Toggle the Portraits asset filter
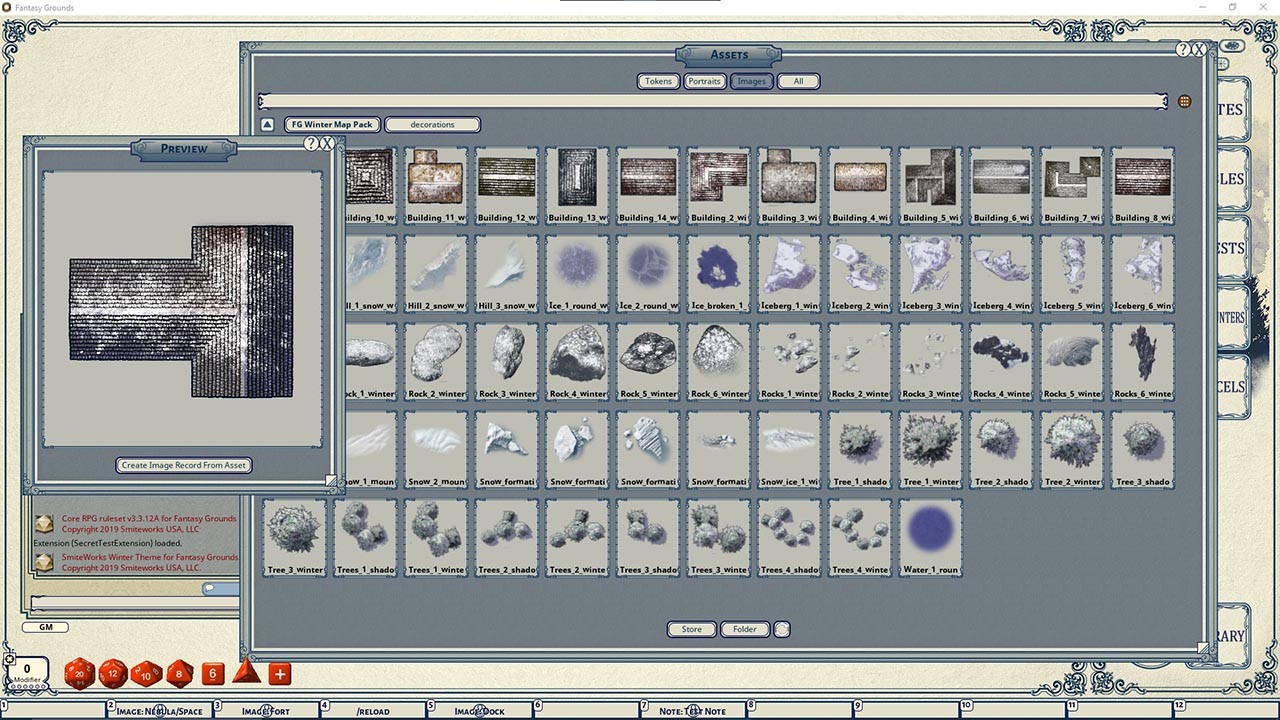The image size is (1280, 720). [704, 81]
